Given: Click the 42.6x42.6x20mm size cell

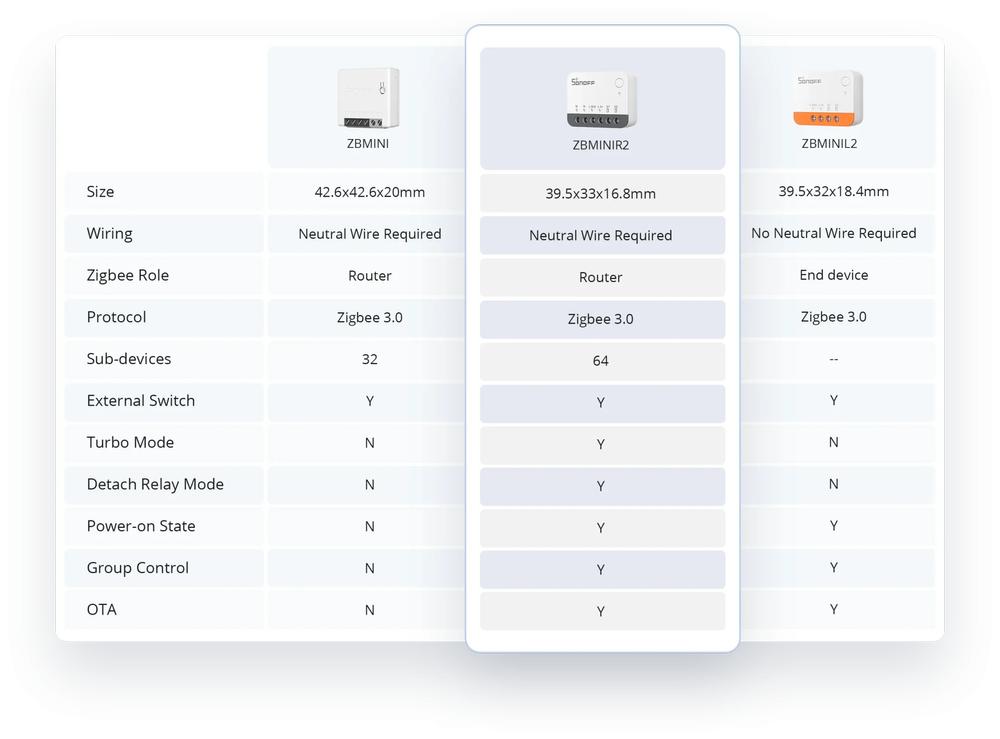Looking at the screenshot, I should [x=369, y=192].
